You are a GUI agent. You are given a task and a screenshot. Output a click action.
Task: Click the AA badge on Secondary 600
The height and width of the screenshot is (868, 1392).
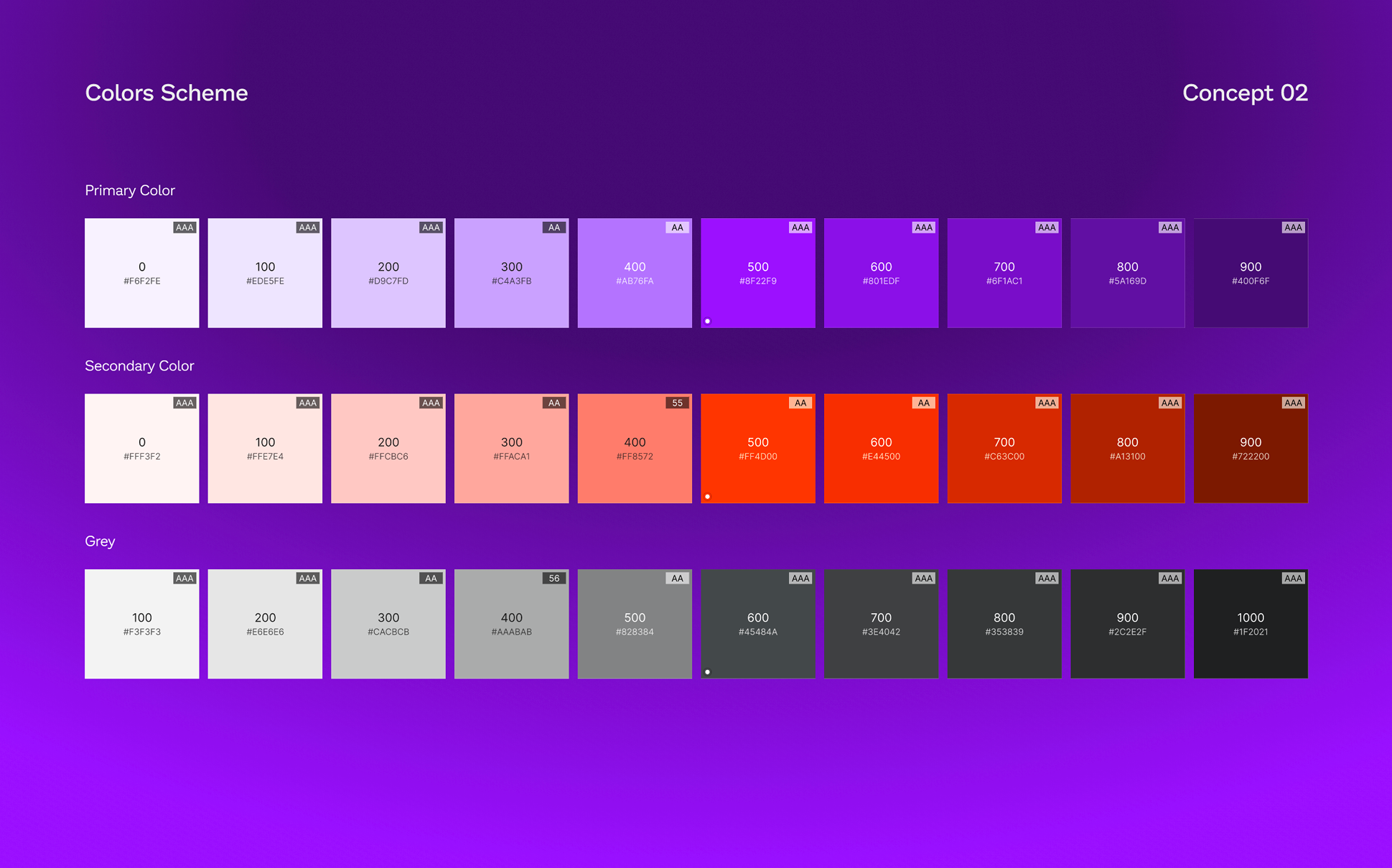coord(923,403)
